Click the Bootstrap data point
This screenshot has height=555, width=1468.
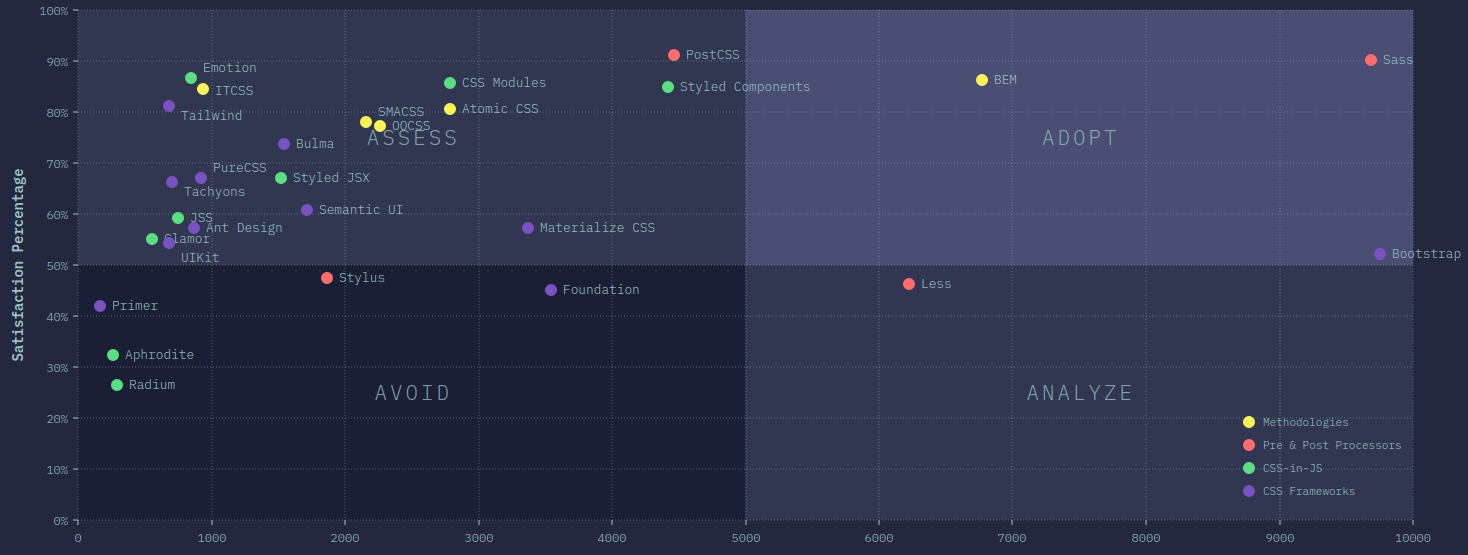[1380, 254]
